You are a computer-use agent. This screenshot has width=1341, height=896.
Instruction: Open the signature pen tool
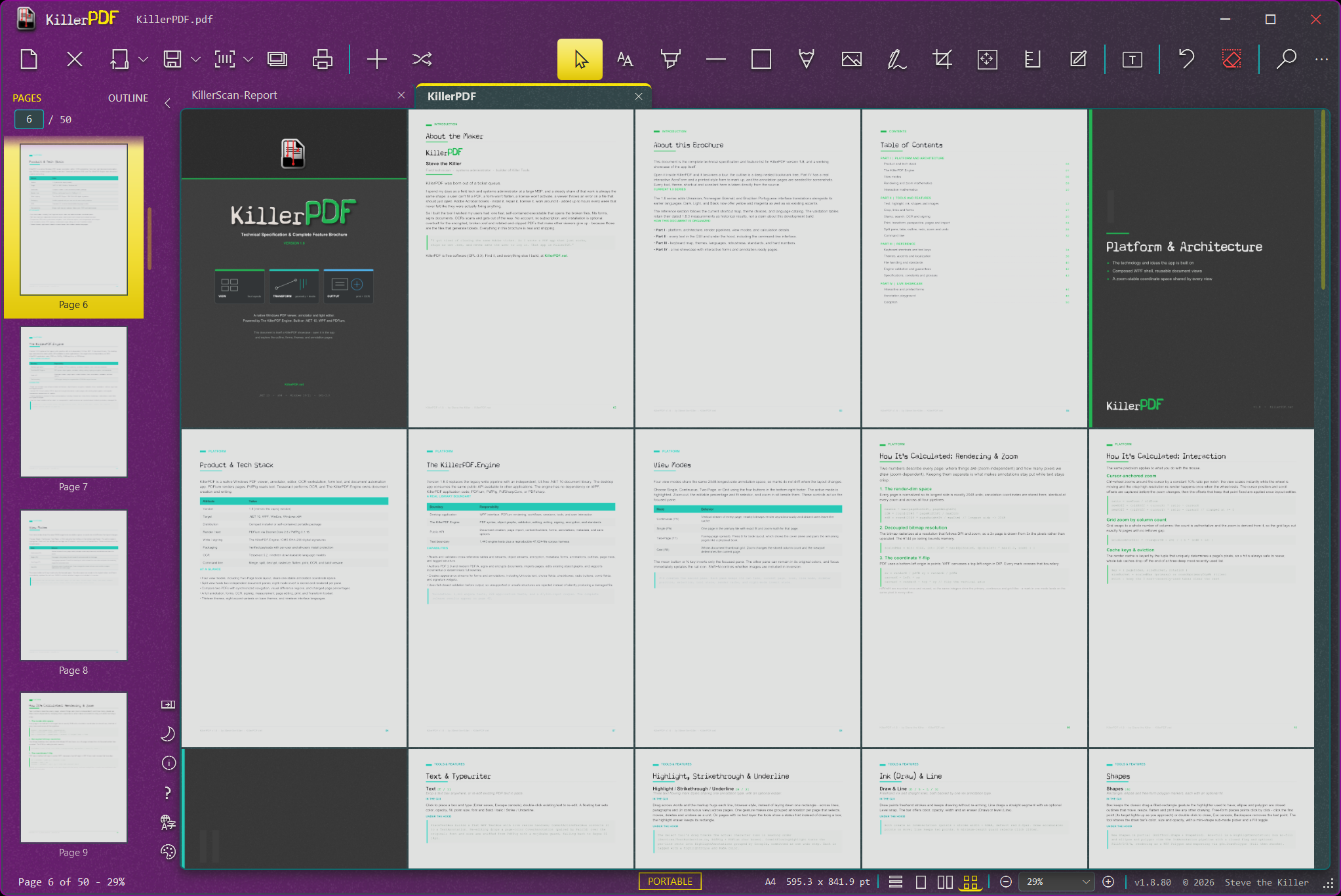point(896,60)
